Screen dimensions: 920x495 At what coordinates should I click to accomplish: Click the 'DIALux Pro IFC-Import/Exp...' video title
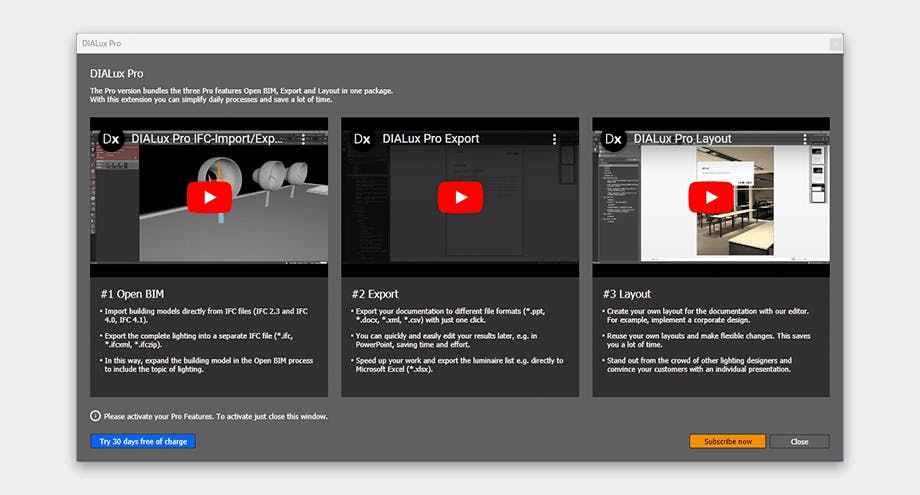click(207, 139)
